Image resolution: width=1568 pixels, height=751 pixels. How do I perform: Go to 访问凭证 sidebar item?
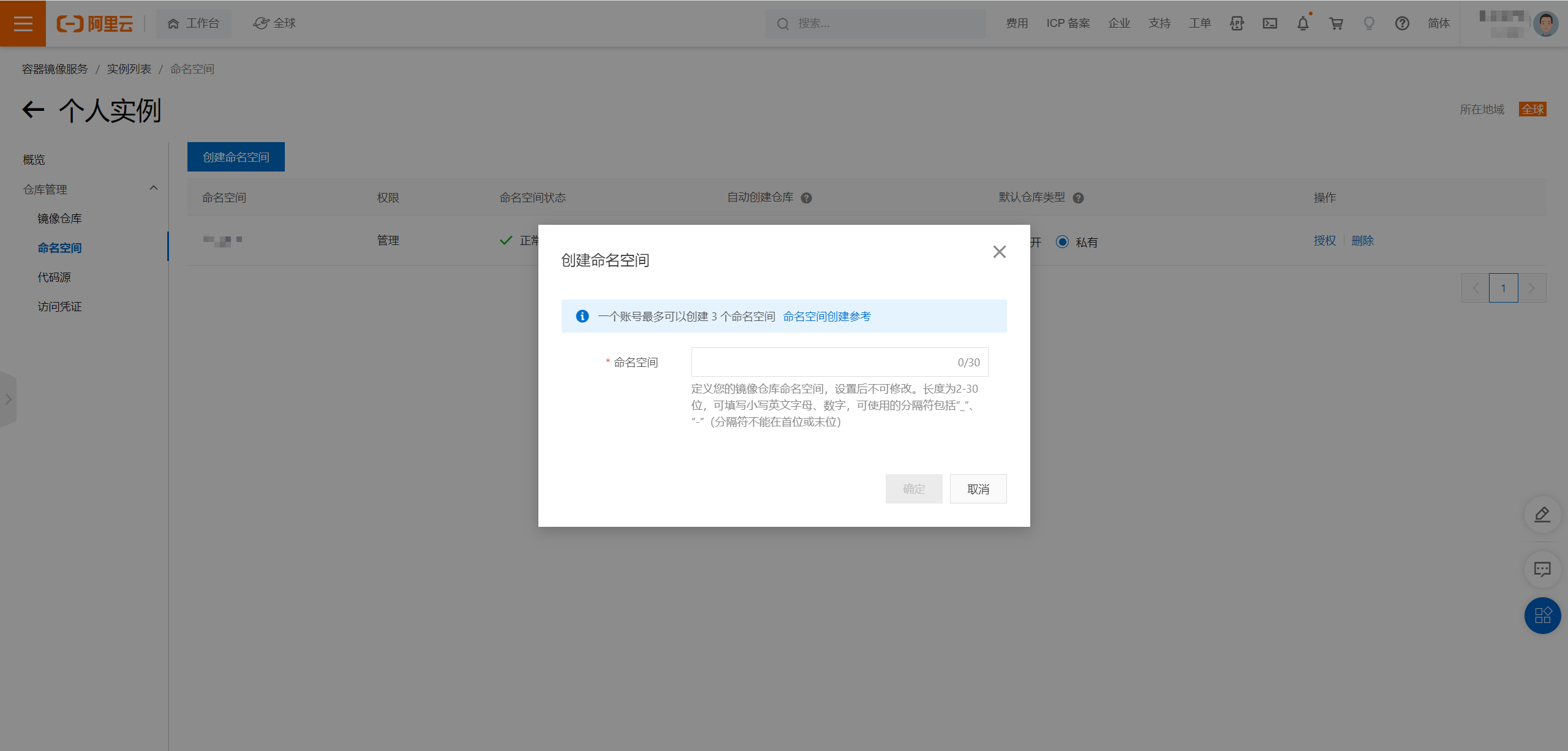click(x=59, y=307)
